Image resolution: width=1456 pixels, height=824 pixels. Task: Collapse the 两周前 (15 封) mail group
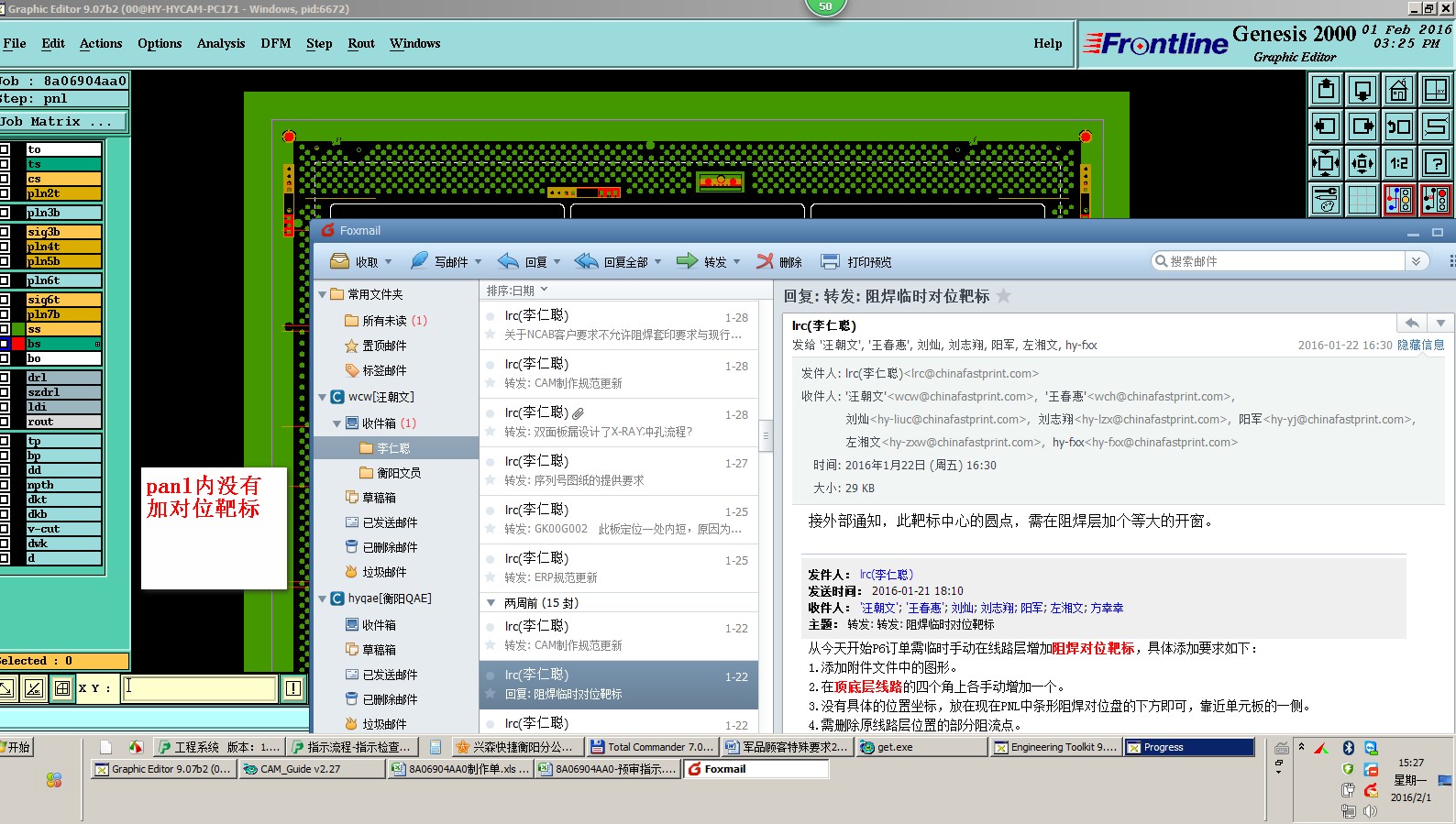pos(491,602)
